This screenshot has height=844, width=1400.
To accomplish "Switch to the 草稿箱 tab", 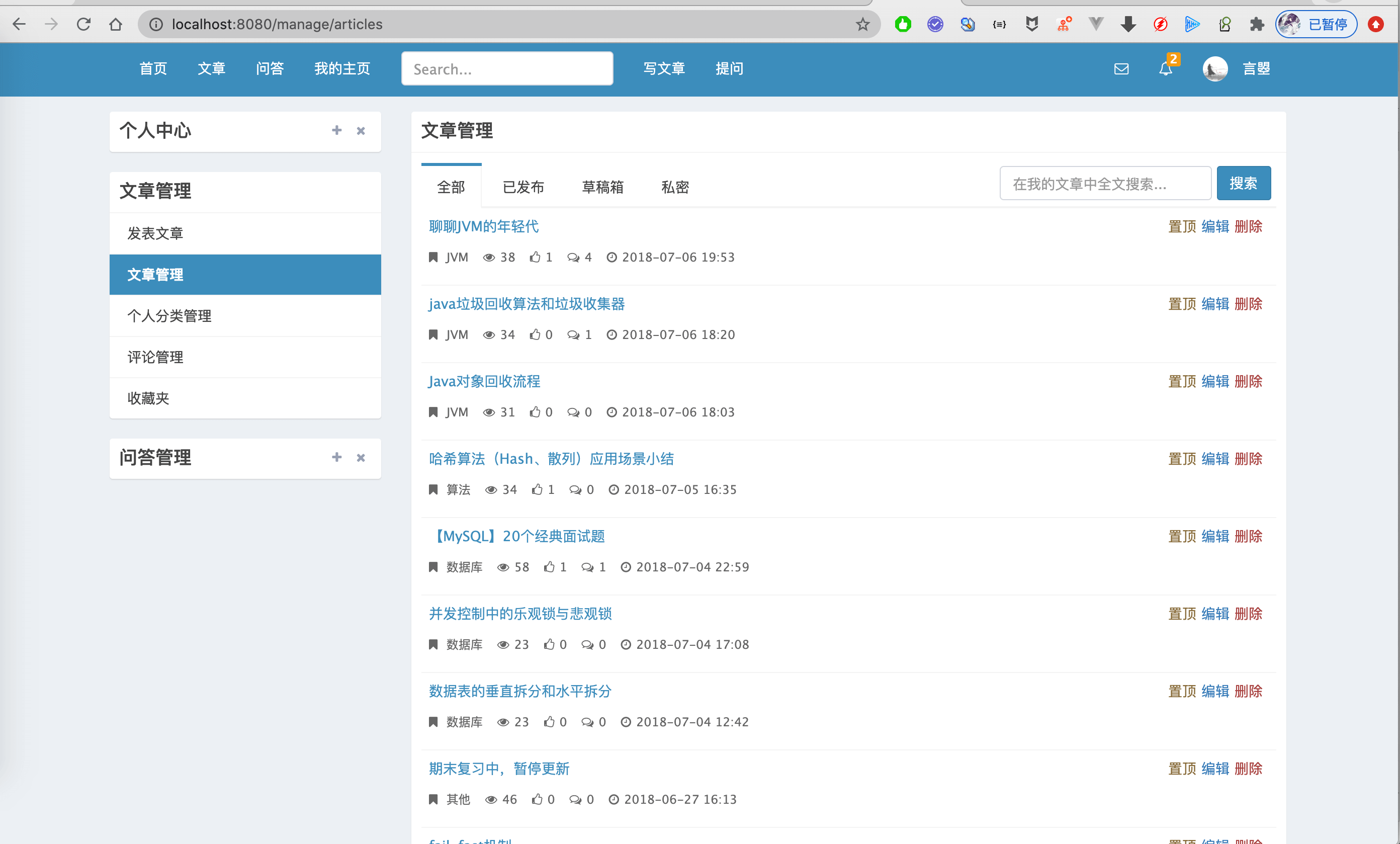I will click(602, 187).
